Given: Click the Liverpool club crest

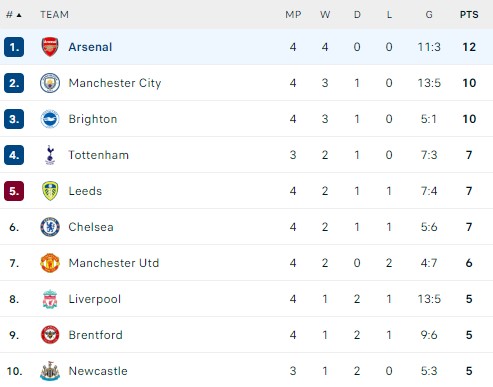Looking at the screenshot, I should (x=50, y=299).
